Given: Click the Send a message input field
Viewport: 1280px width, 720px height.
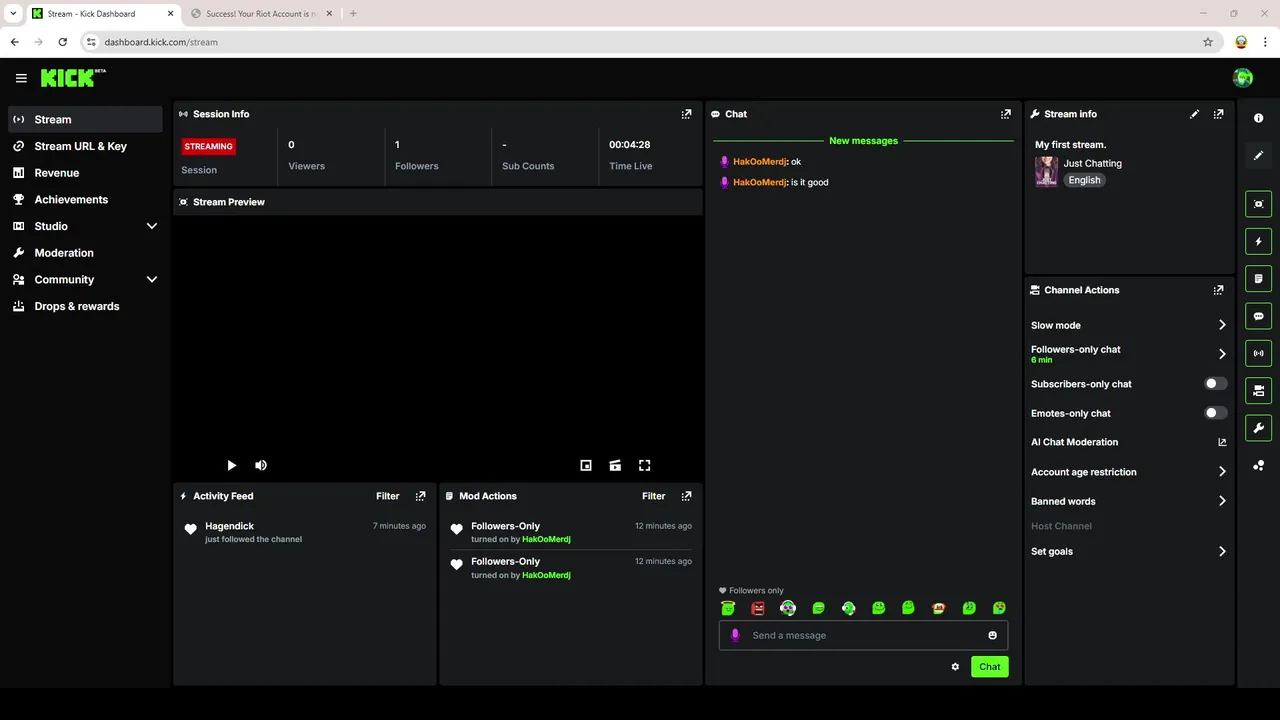Looking at the screenshot, I should click(x=863, y=635).
